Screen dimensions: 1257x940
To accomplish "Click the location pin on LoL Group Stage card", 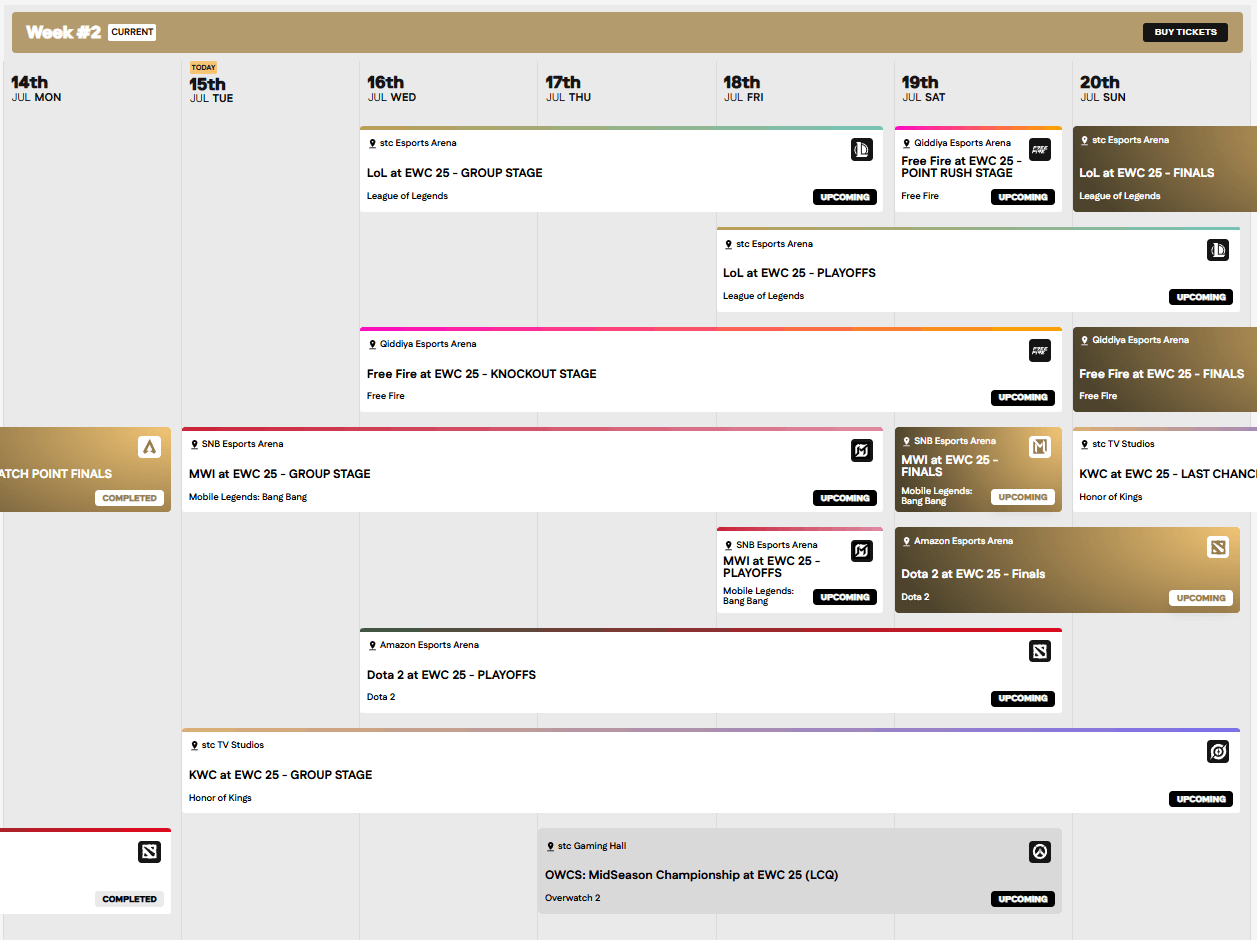I will pyautogui.click(x=372, y=143).
